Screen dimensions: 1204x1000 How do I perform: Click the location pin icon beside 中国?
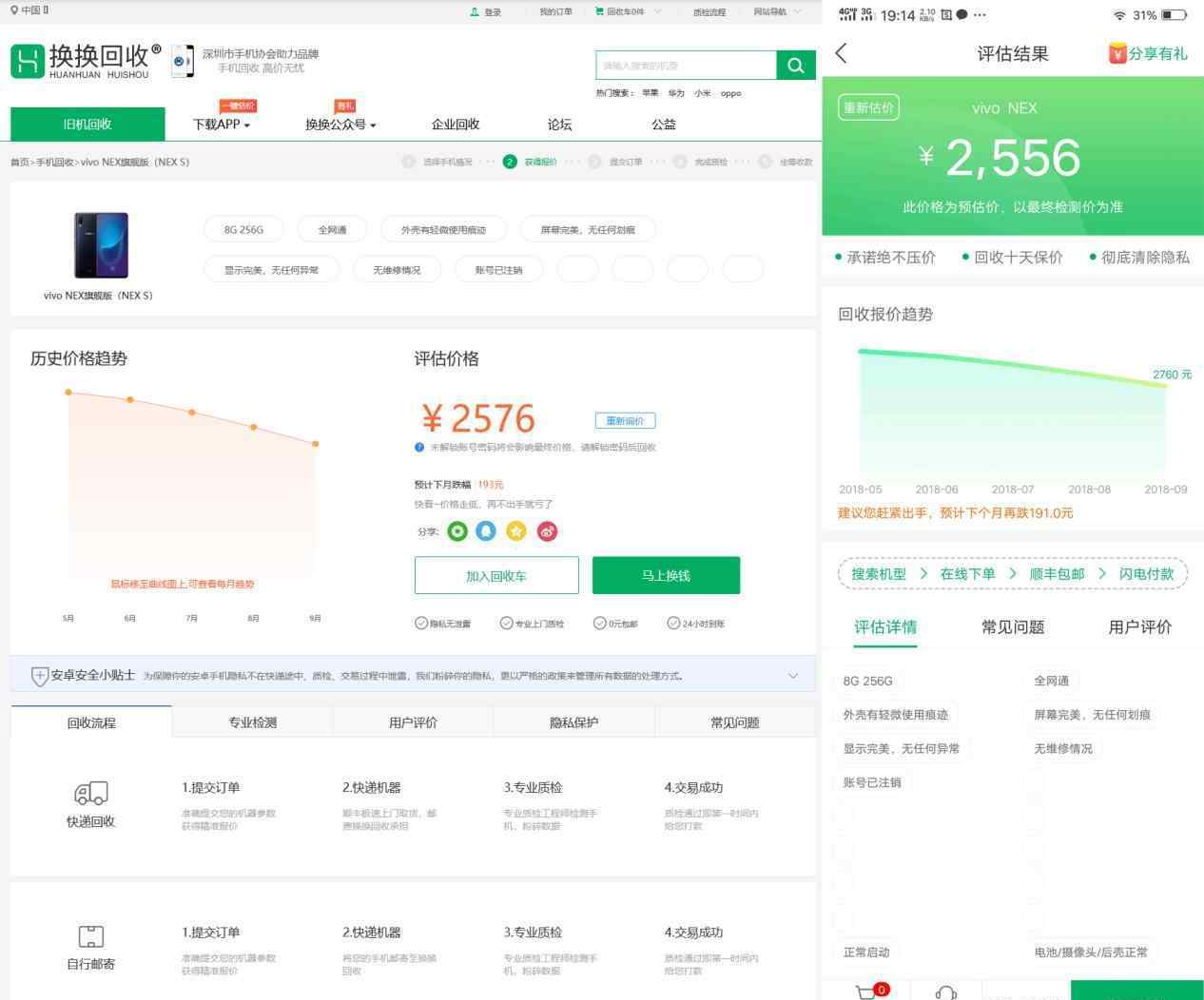(14, 10)
